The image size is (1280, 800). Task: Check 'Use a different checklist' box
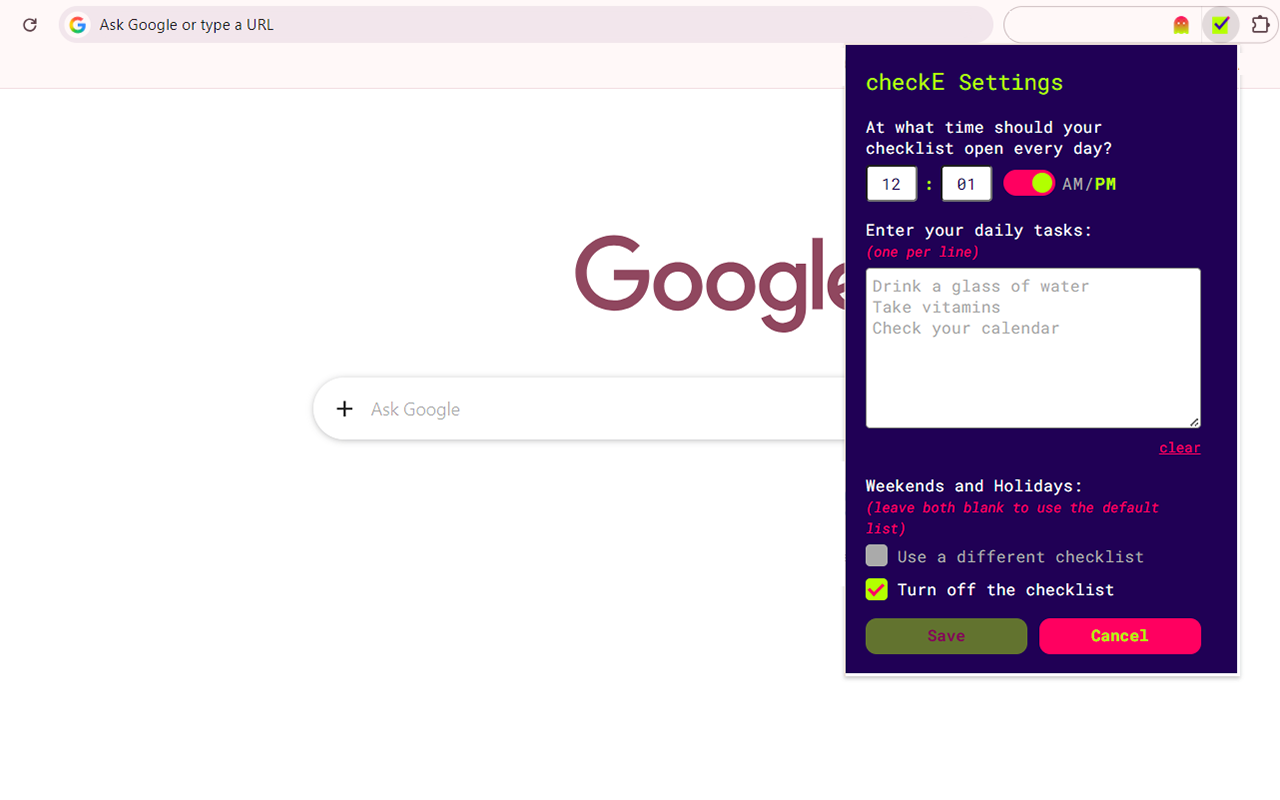(x=876, y=556)
